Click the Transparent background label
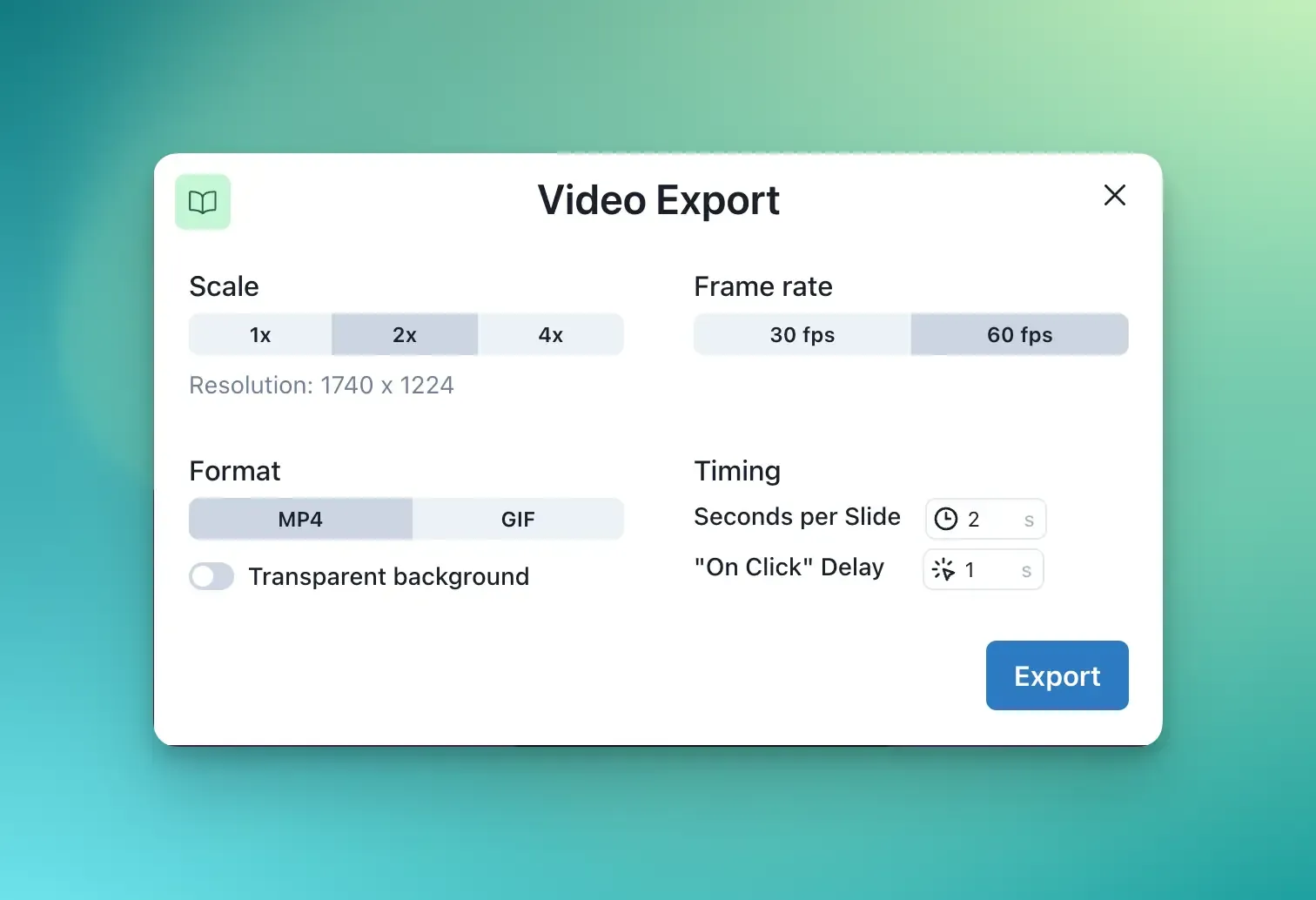The width and height of the screenshot is (1316, 900). (x=389, y=576)
